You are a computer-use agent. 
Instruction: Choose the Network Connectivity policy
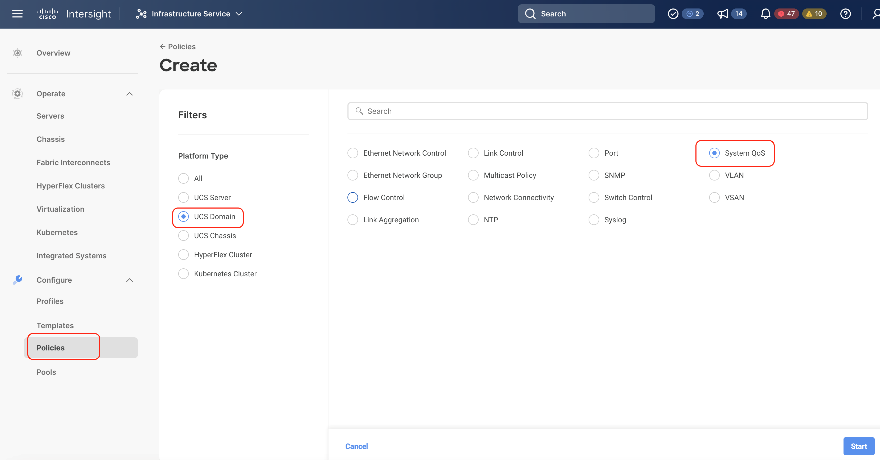click(x=473, y=197)
